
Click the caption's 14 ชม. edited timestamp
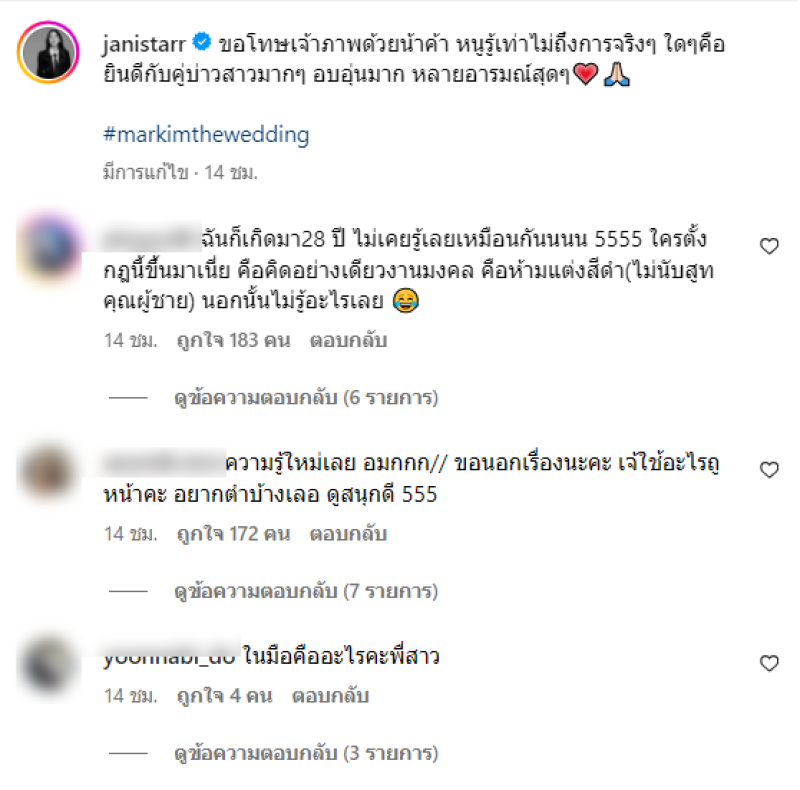231,172
